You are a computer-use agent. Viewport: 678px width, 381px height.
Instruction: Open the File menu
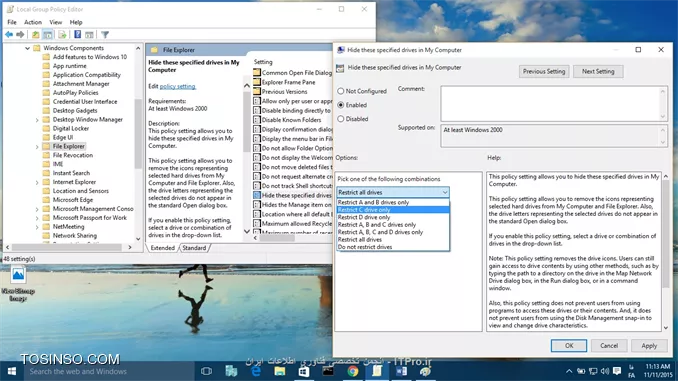click(12, 22)
